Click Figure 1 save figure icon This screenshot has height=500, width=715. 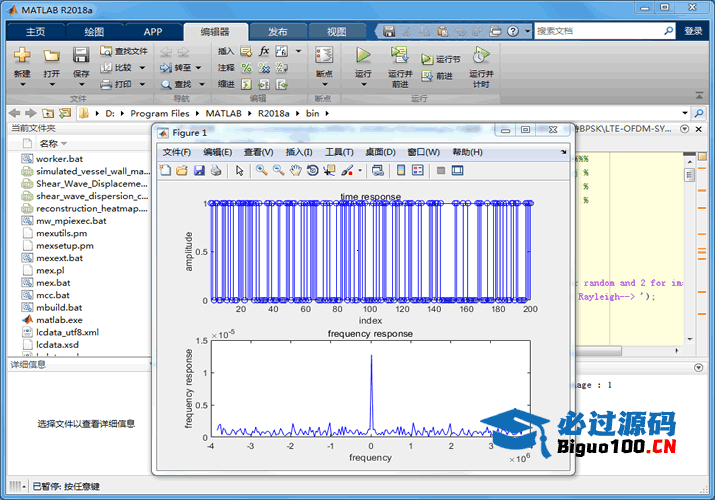click(199, 170)
